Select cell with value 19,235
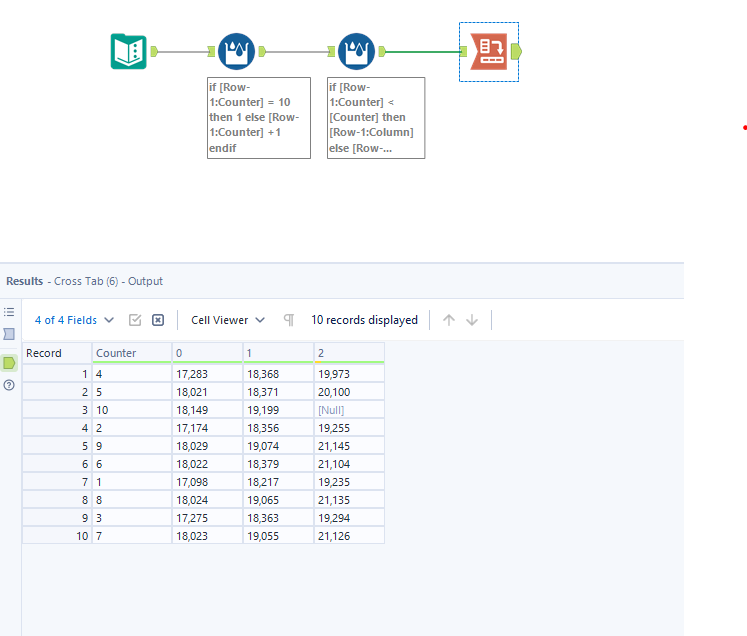 point(349,482)
